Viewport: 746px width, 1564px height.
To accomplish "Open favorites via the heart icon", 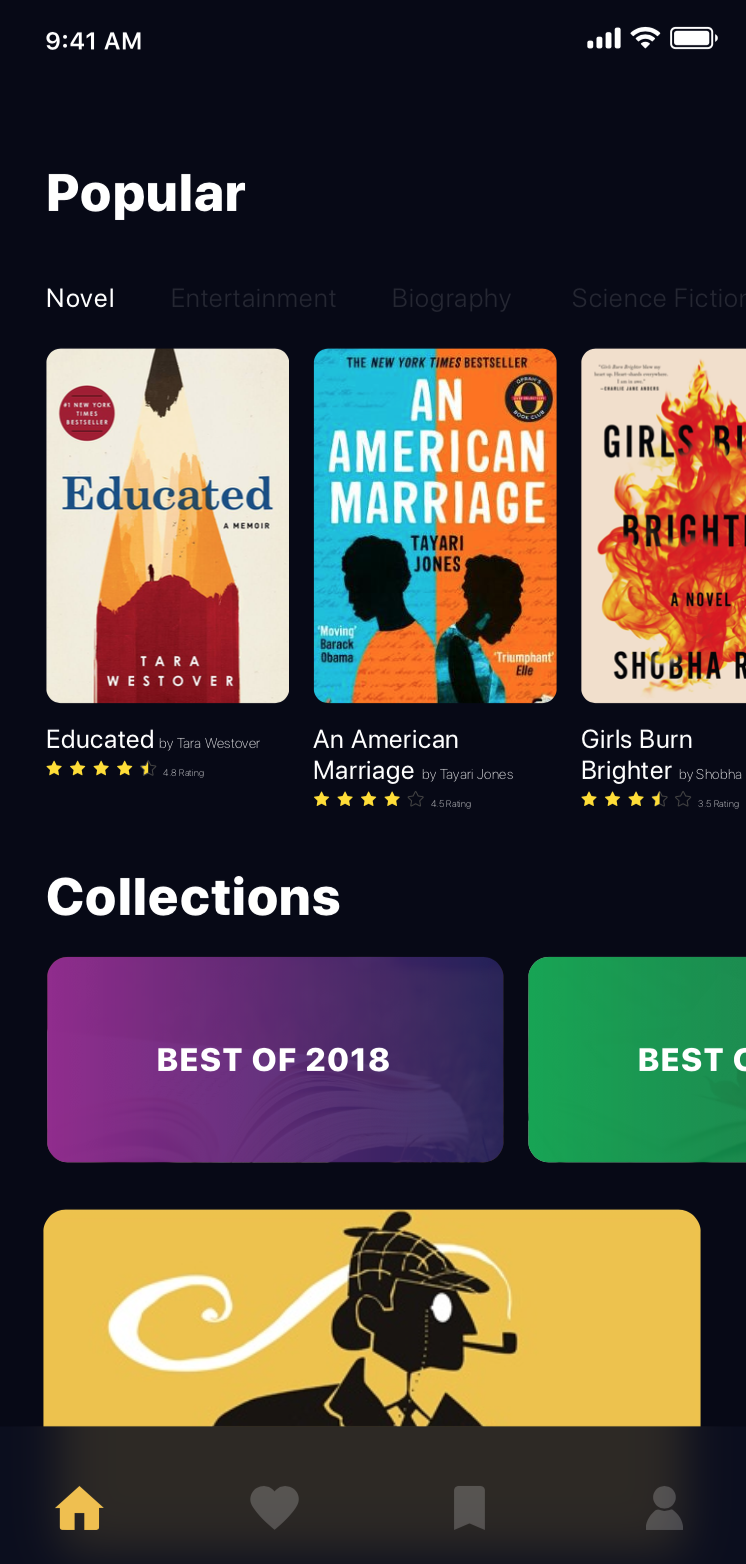I will (274, 1508).
